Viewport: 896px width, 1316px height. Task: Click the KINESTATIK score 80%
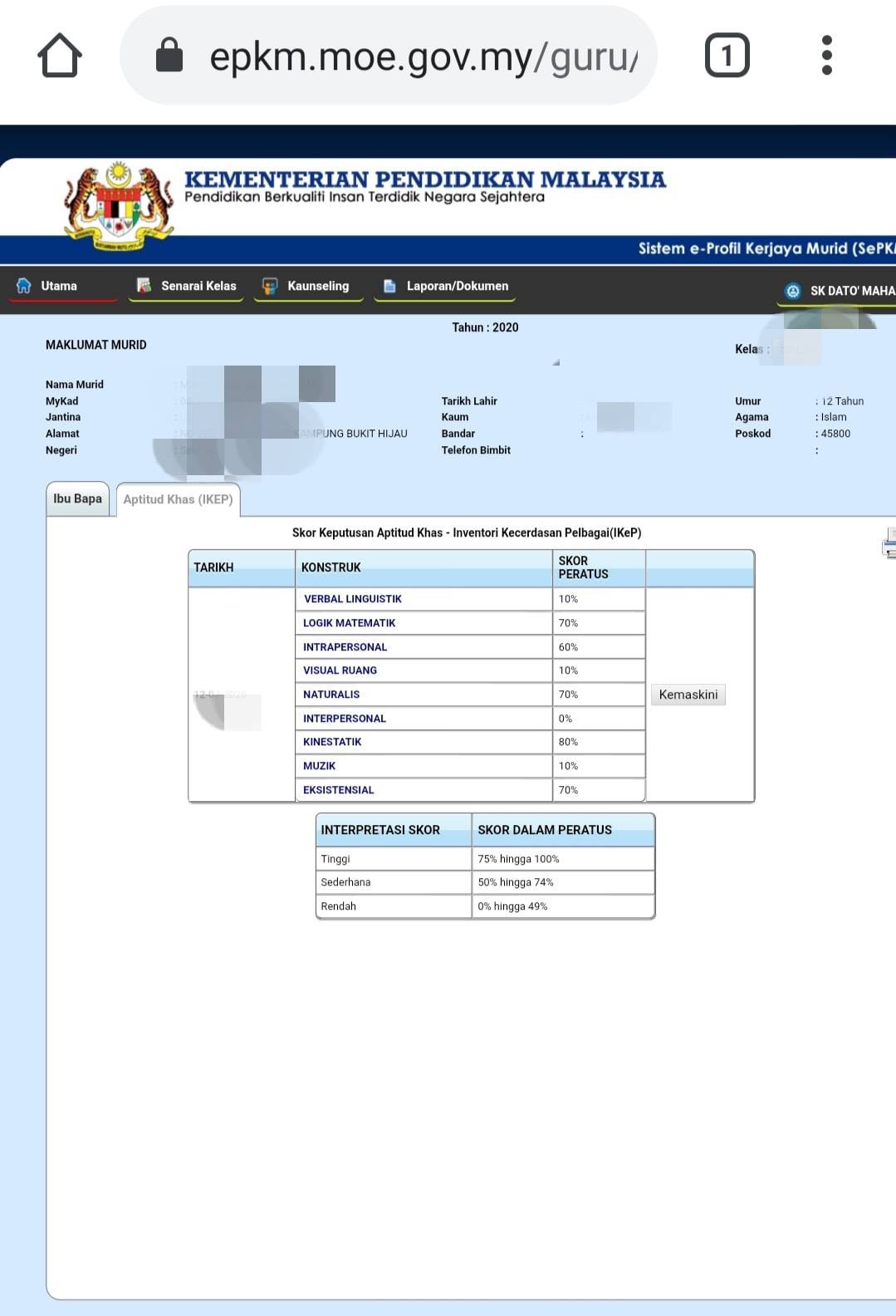click(568, 742)
